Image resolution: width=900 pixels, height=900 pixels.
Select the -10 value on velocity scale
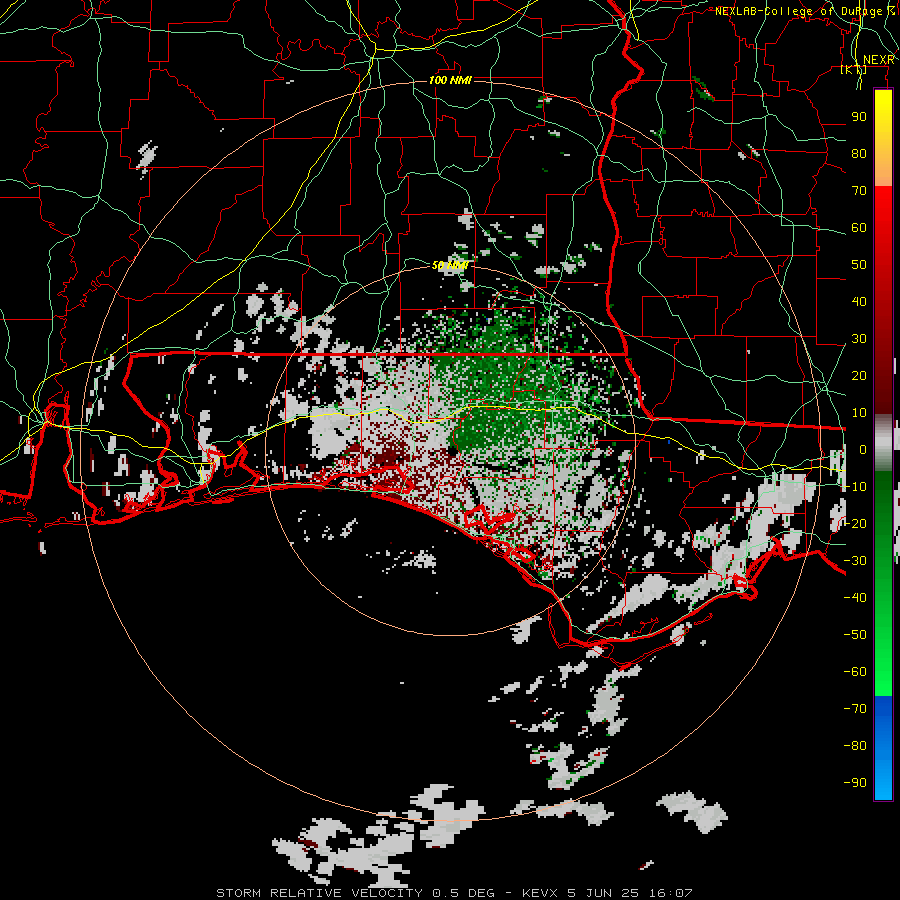point(855,487)
